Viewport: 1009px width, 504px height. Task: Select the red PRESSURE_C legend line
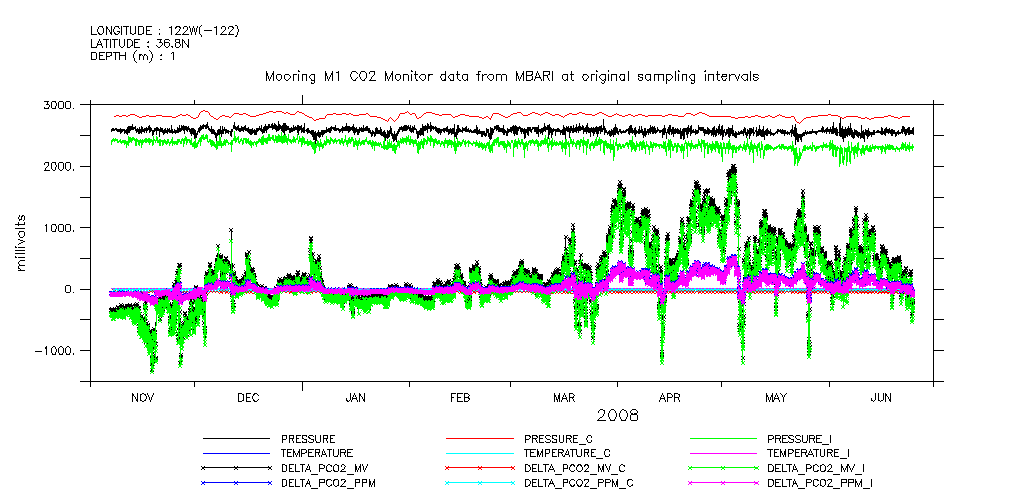(x=479, y=439)
